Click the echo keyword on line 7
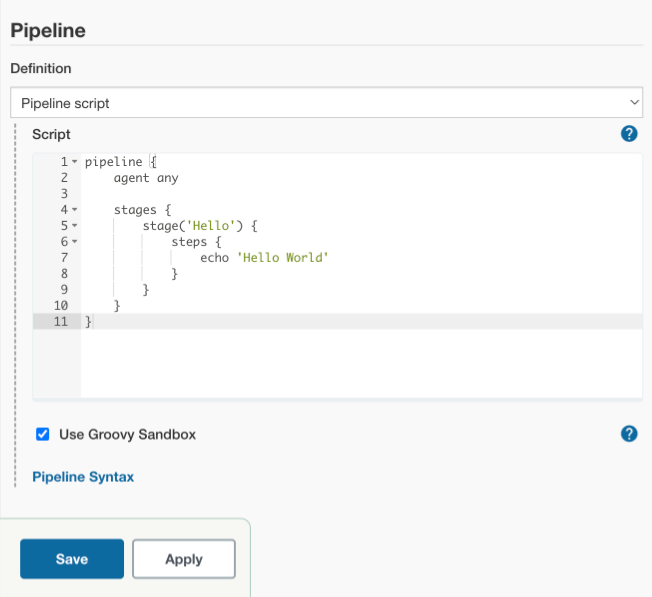This screenshot has height=597, width=652. point(215,258)
